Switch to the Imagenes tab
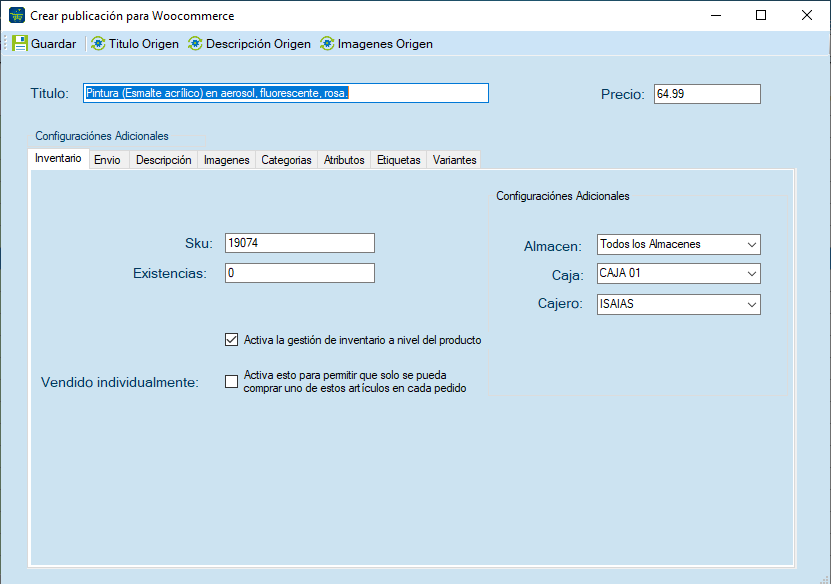 [226, 160]
